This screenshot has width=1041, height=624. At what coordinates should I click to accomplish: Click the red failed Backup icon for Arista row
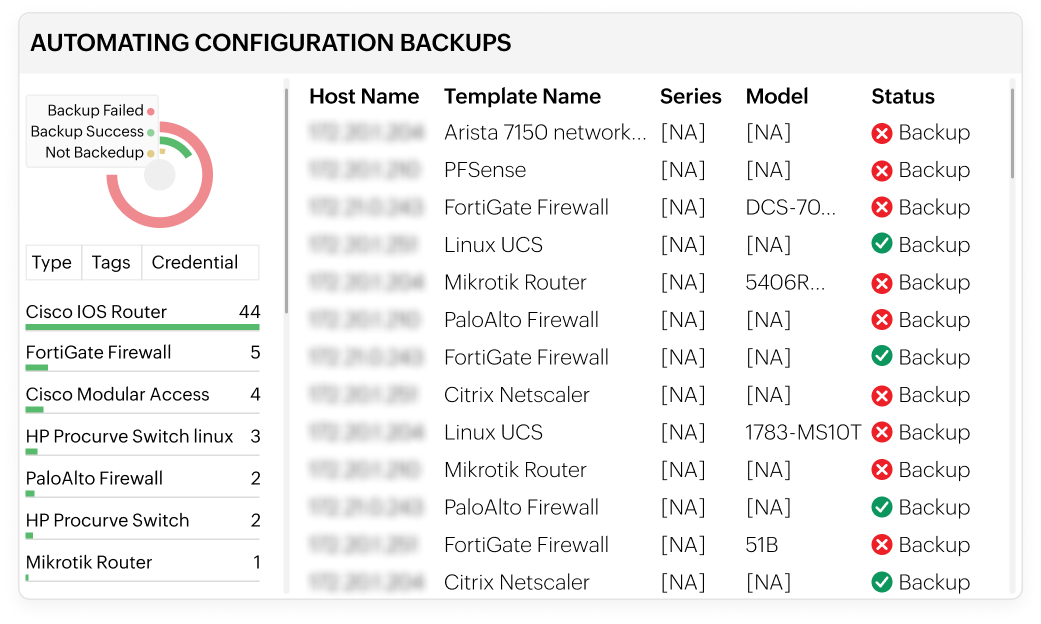coord(881,132)
